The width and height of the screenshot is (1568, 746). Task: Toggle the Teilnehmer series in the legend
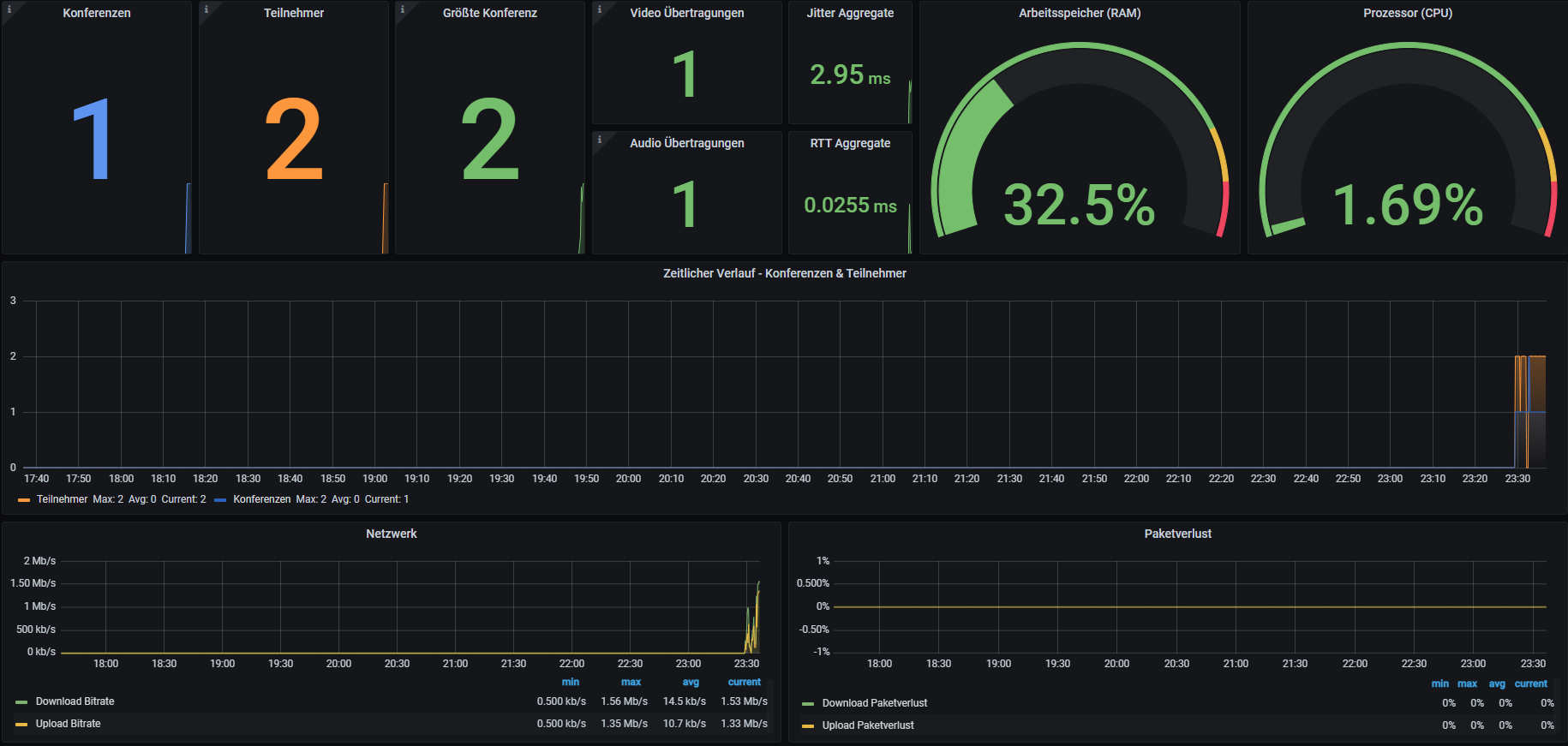(x=63, y=499)
